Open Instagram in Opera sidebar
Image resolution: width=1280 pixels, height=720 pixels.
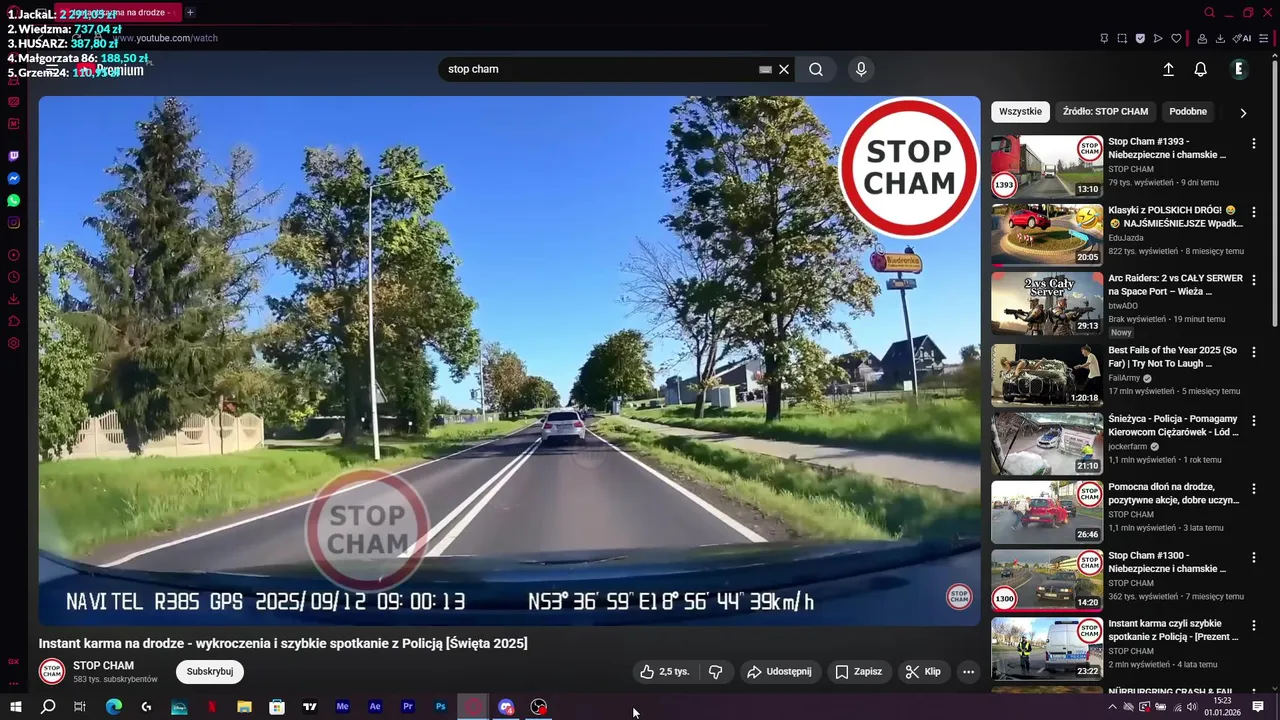coord(14,223)
